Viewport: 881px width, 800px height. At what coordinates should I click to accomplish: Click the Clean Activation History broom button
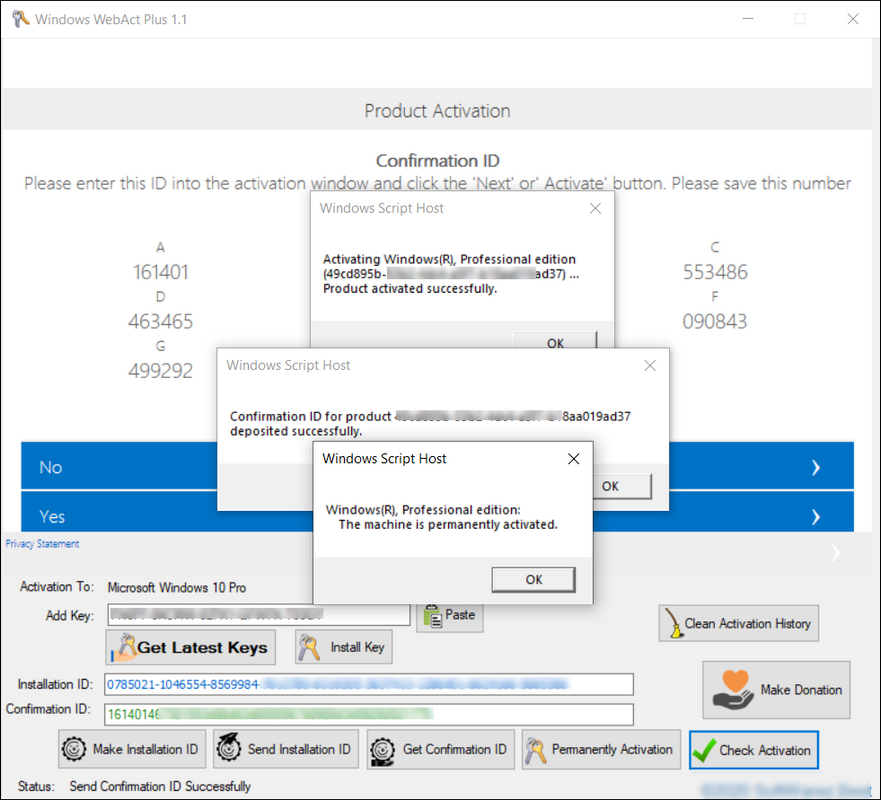738,623
